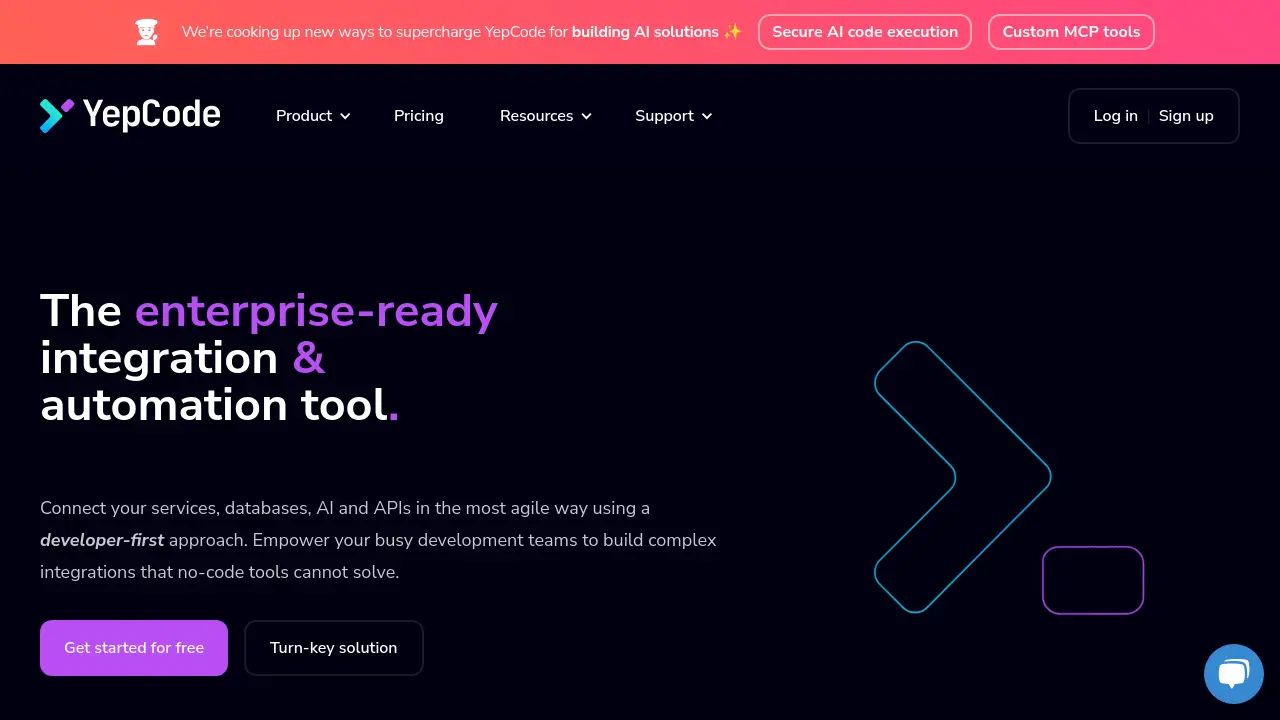
Task: Go to the Pricing page
Action: tap(419, 116)
